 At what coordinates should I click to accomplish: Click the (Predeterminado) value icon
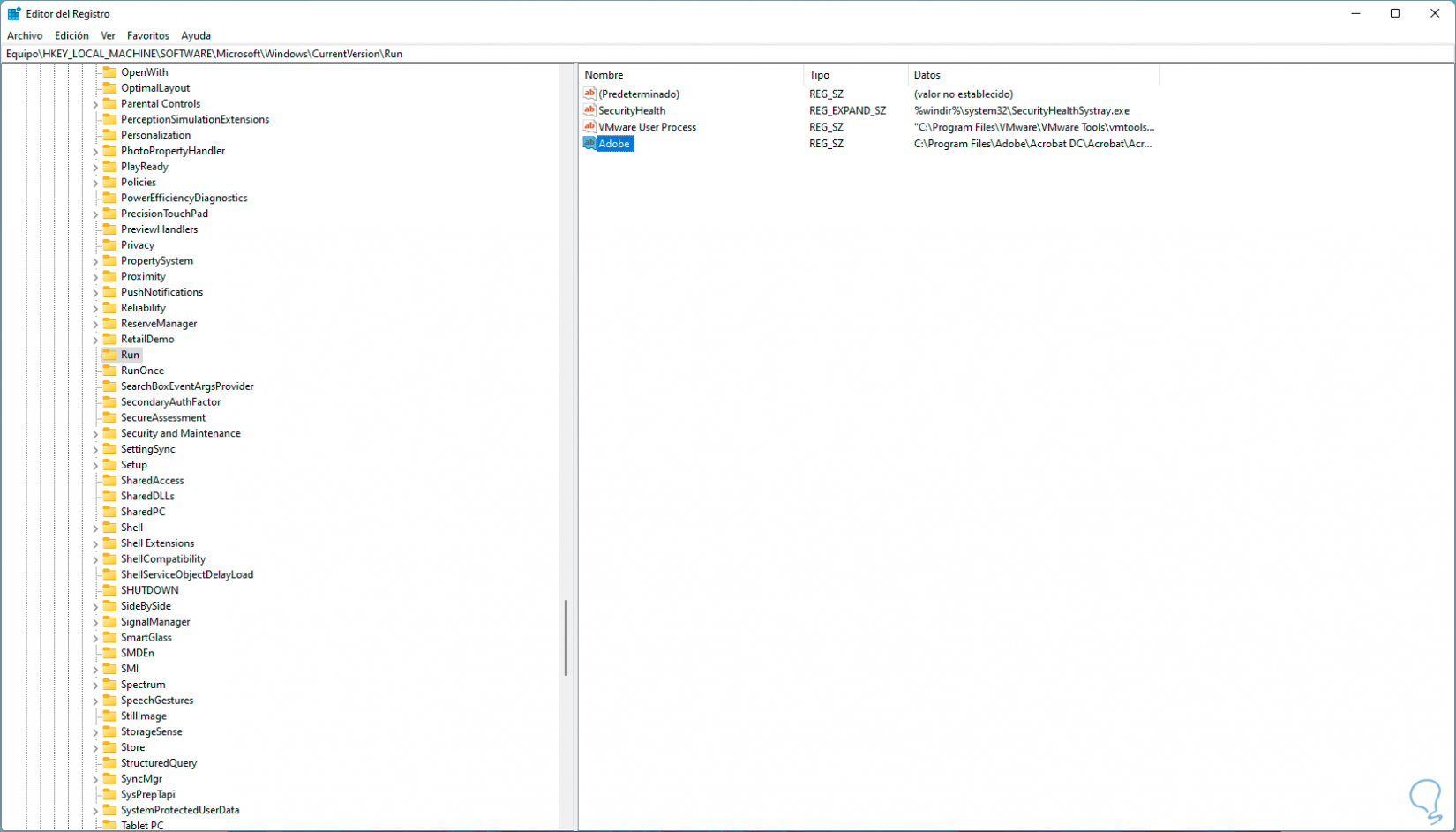(x=589, y=94)
